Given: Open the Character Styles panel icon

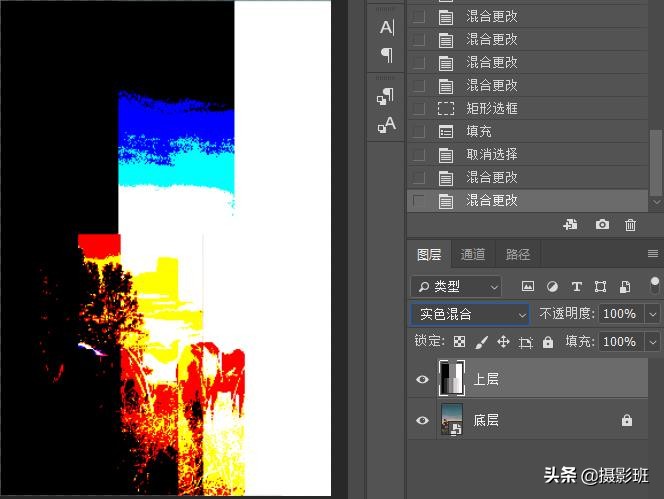Looking at the screenshot, I should [x=386, y=124].
